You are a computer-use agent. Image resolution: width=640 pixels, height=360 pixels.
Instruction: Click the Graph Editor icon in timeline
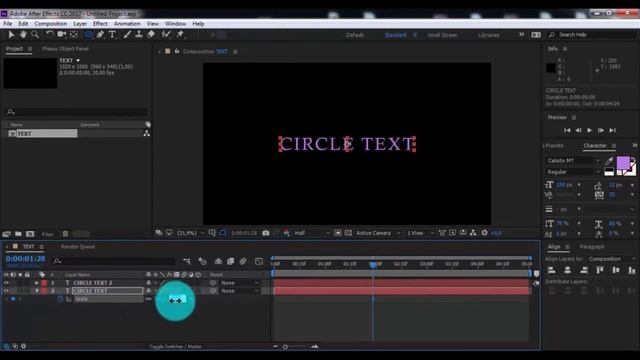coord(259,261)
